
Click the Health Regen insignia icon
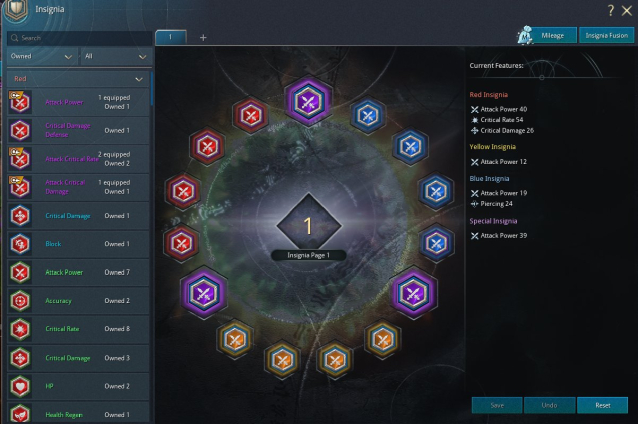coord(20,414)
